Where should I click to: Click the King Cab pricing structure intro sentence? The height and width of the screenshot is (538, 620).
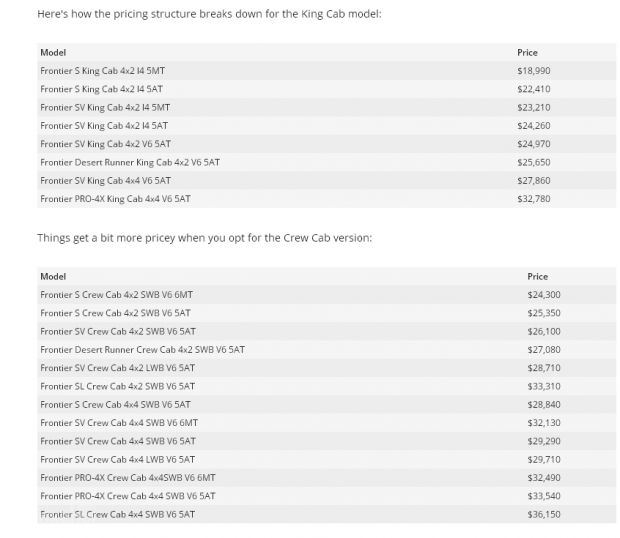pyautogui.click(x=208, y=15)
